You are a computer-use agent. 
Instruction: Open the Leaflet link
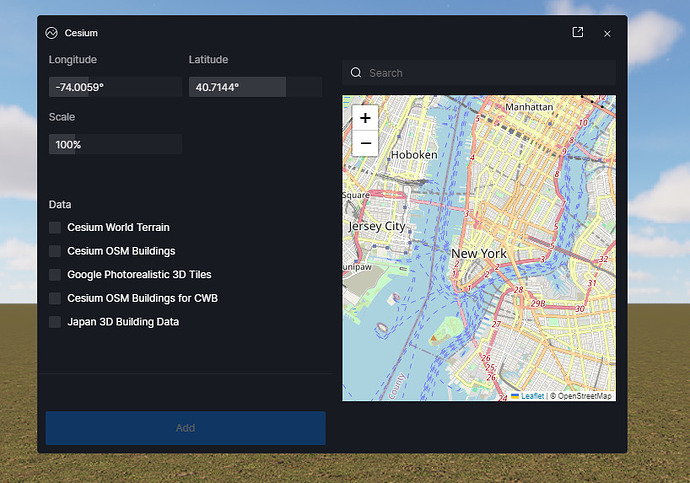[x=532, y=396]
